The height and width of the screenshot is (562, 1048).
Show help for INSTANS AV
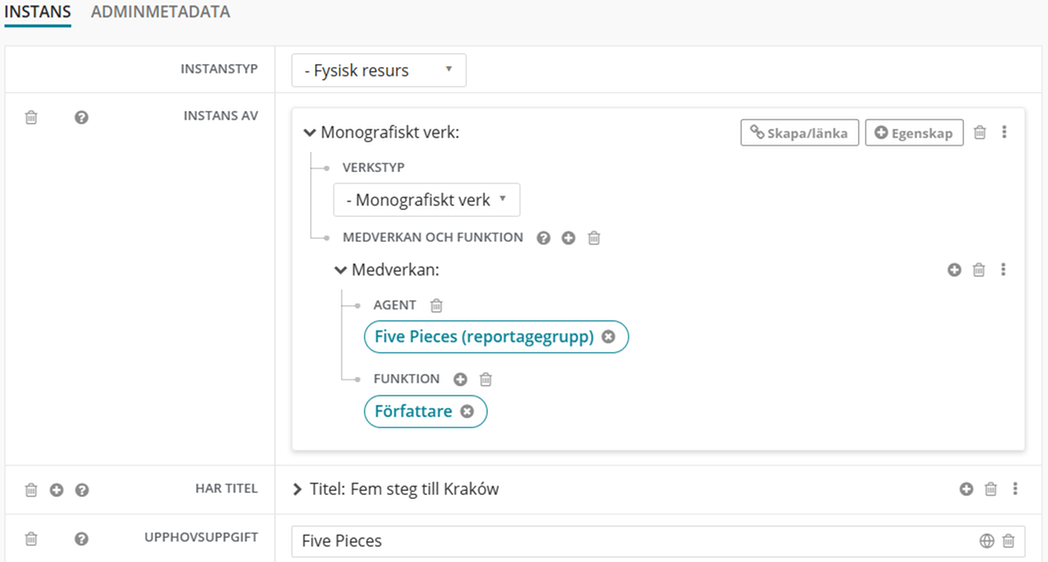point(82,118)
